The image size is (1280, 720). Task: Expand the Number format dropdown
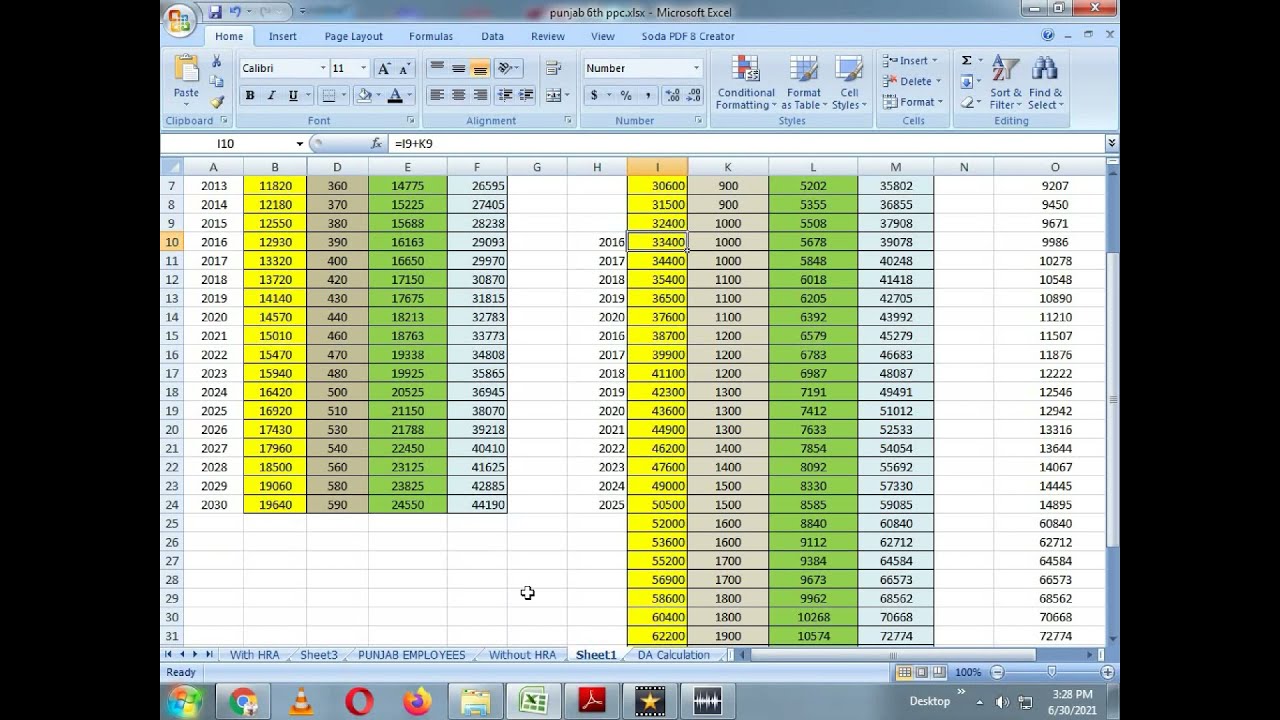[x=696, y=68]
